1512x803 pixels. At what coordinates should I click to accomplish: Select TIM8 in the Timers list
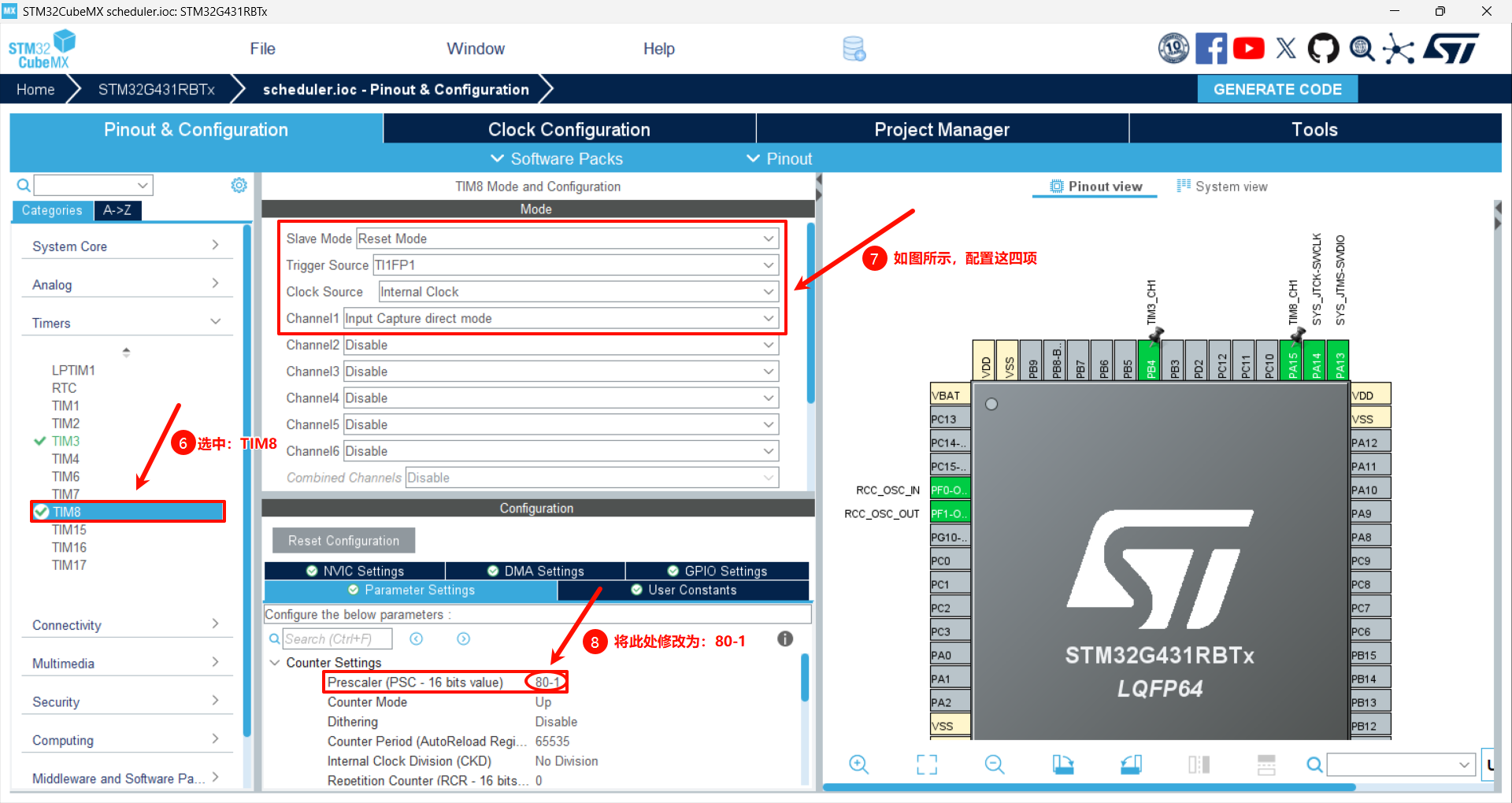tap(67, 512)
